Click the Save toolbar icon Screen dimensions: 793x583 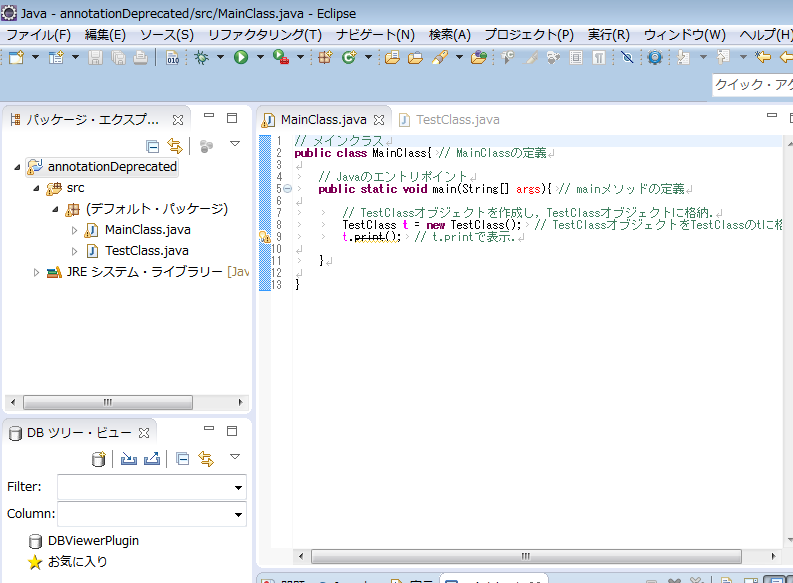click(95, 58)
